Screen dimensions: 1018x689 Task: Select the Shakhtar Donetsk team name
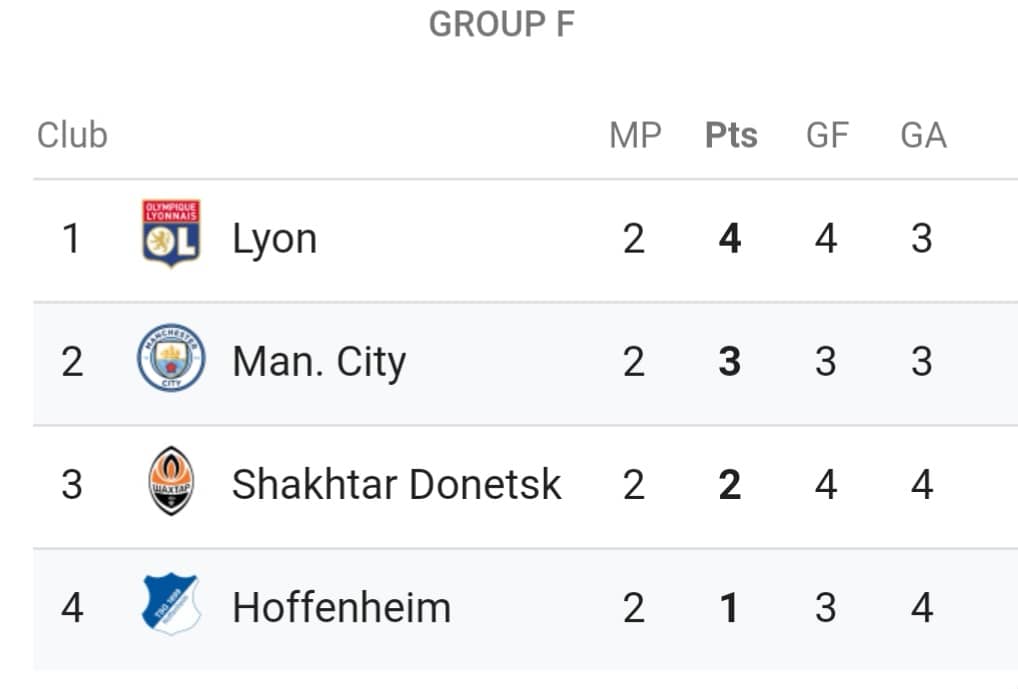(396, 484)
